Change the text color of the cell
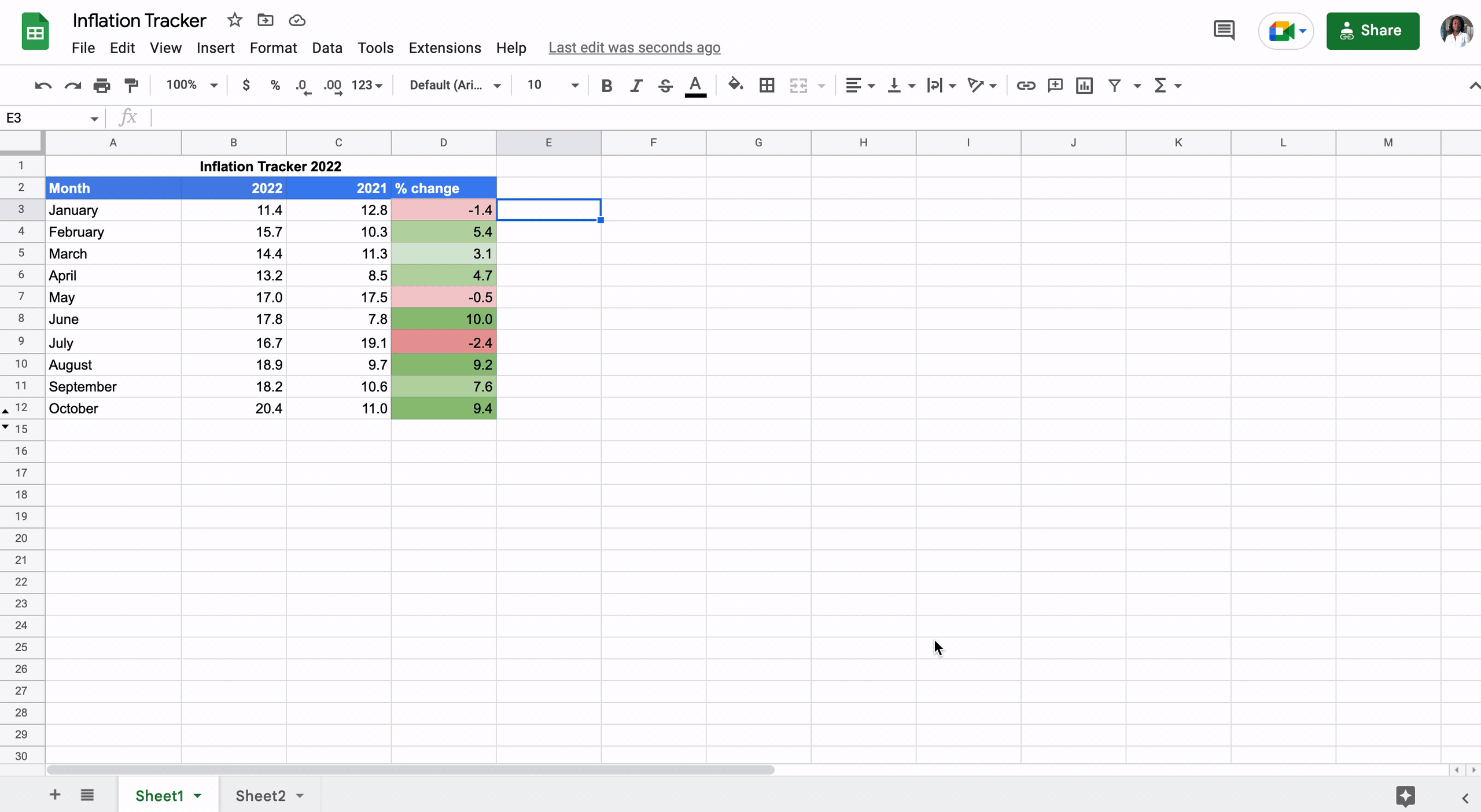 coord(695,85)
